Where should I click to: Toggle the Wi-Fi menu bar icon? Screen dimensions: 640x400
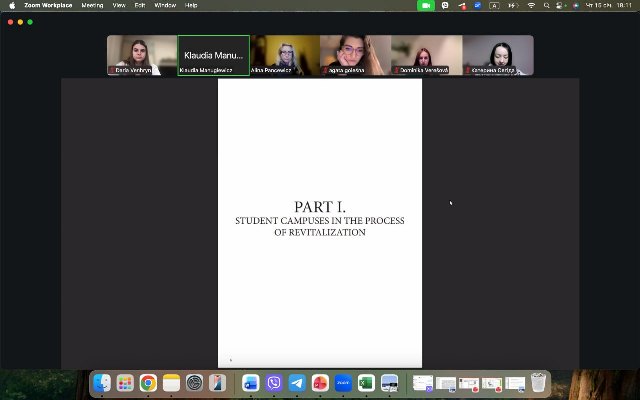coord(530,5)
